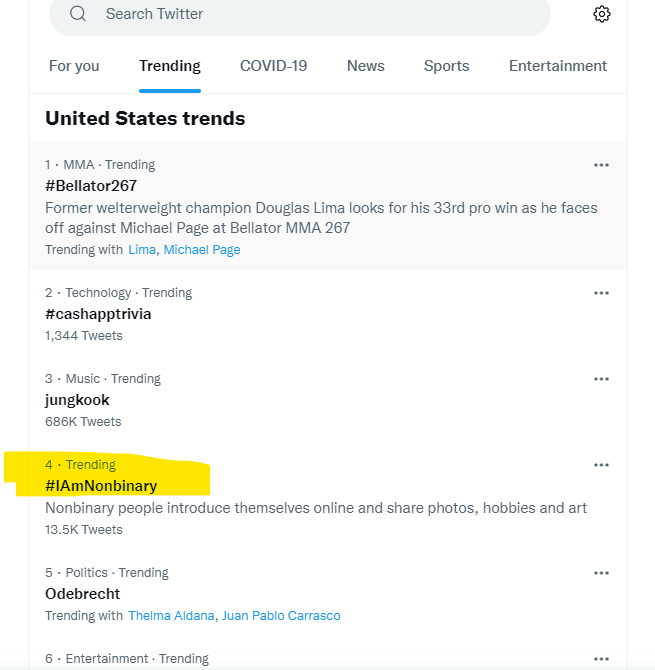Select the COVID-19 tab
Viewport: 655px width, 670px height.
(273, 66)
